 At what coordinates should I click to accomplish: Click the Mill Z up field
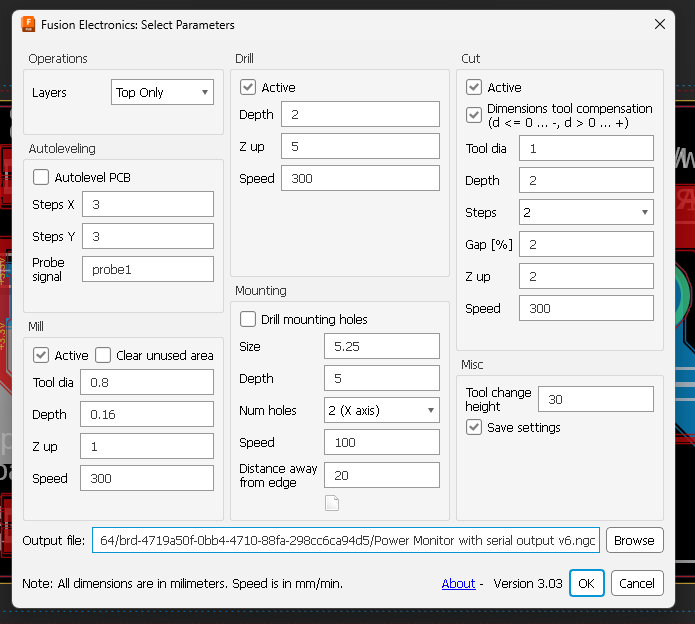(147, 446)
